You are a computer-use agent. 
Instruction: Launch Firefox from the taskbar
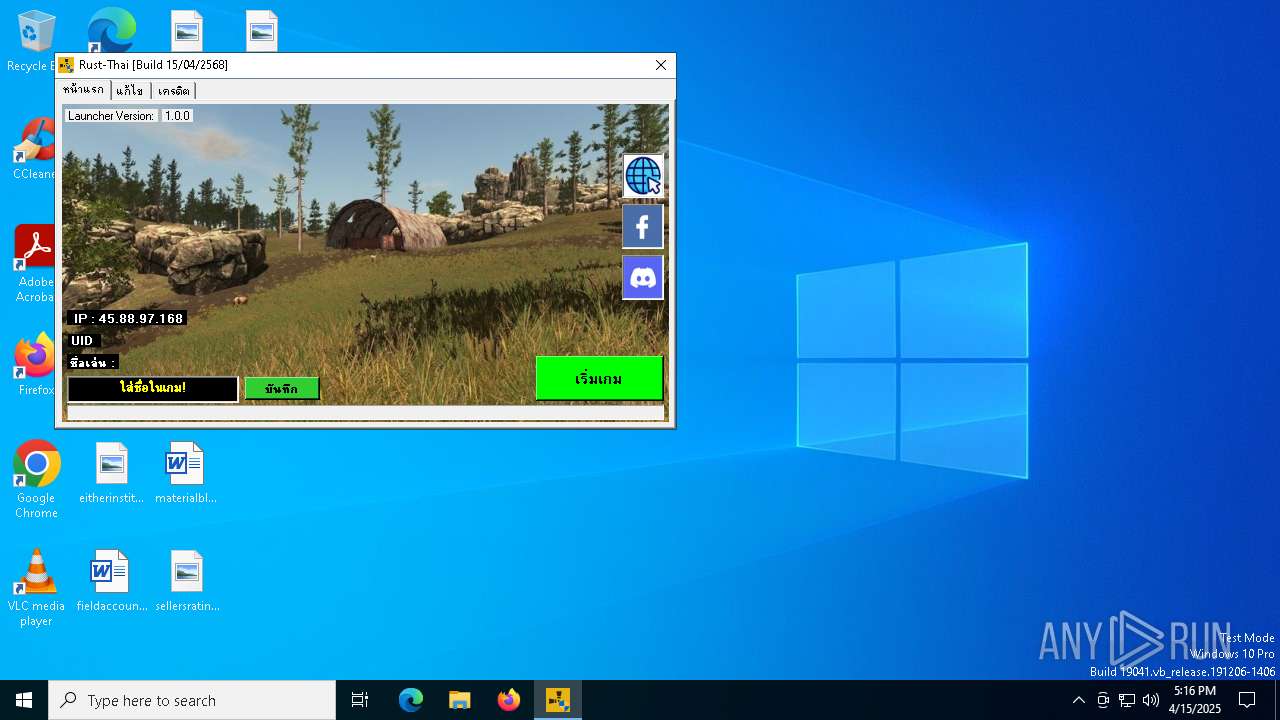pos(509,700)
